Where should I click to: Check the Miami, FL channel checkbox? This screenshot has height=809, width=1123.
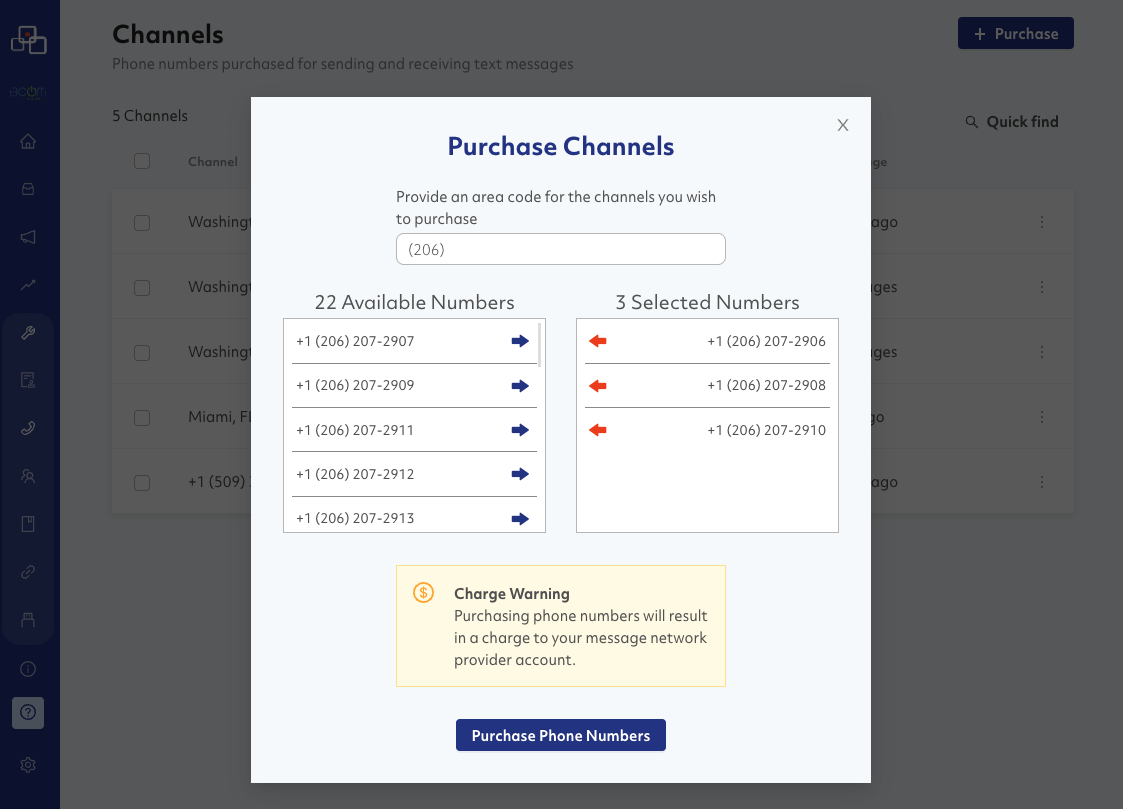pos(142,417)
